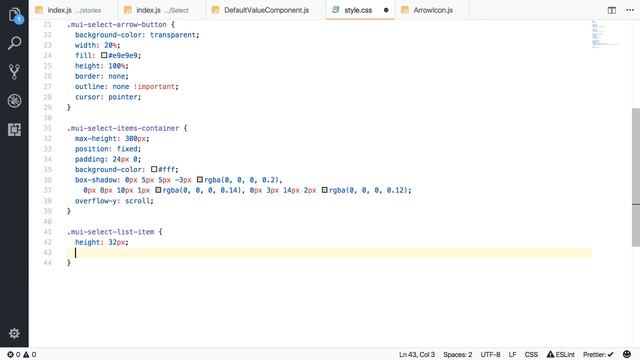The width and height of the screenshot is (640, 360).
Task: Open the Source Control view
Action: coord(14,72)
